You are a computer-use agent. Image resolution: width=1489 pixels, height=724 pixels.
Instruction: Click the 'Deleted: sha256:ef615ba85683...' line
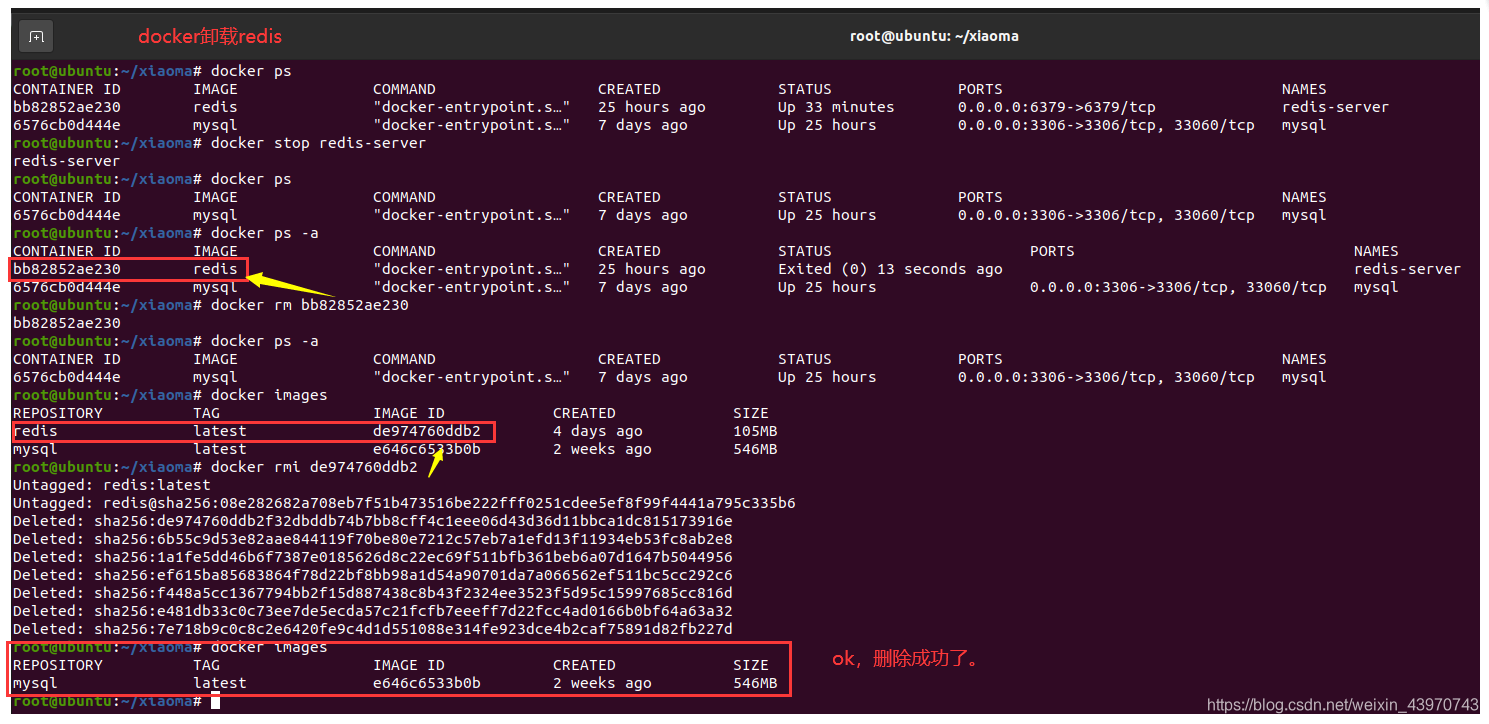[373, 575]
